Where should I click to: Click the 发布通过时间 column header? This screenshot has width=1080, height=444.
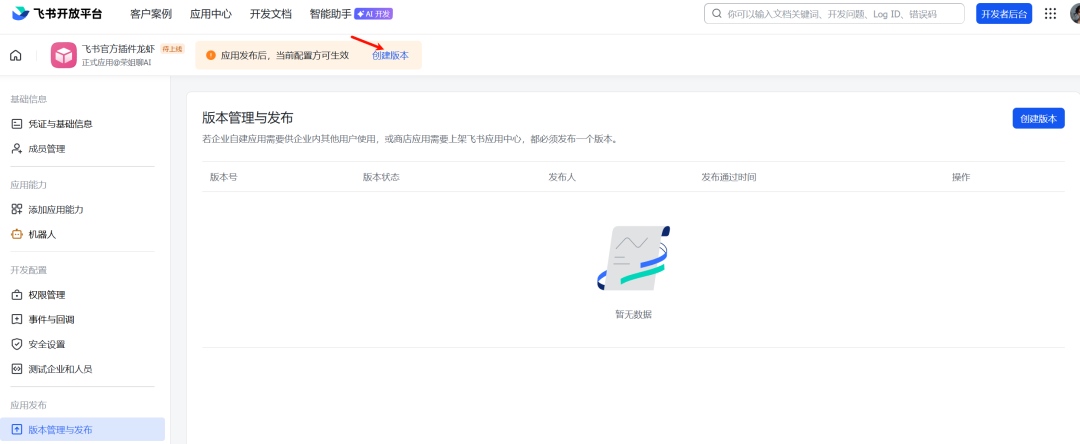729,177
